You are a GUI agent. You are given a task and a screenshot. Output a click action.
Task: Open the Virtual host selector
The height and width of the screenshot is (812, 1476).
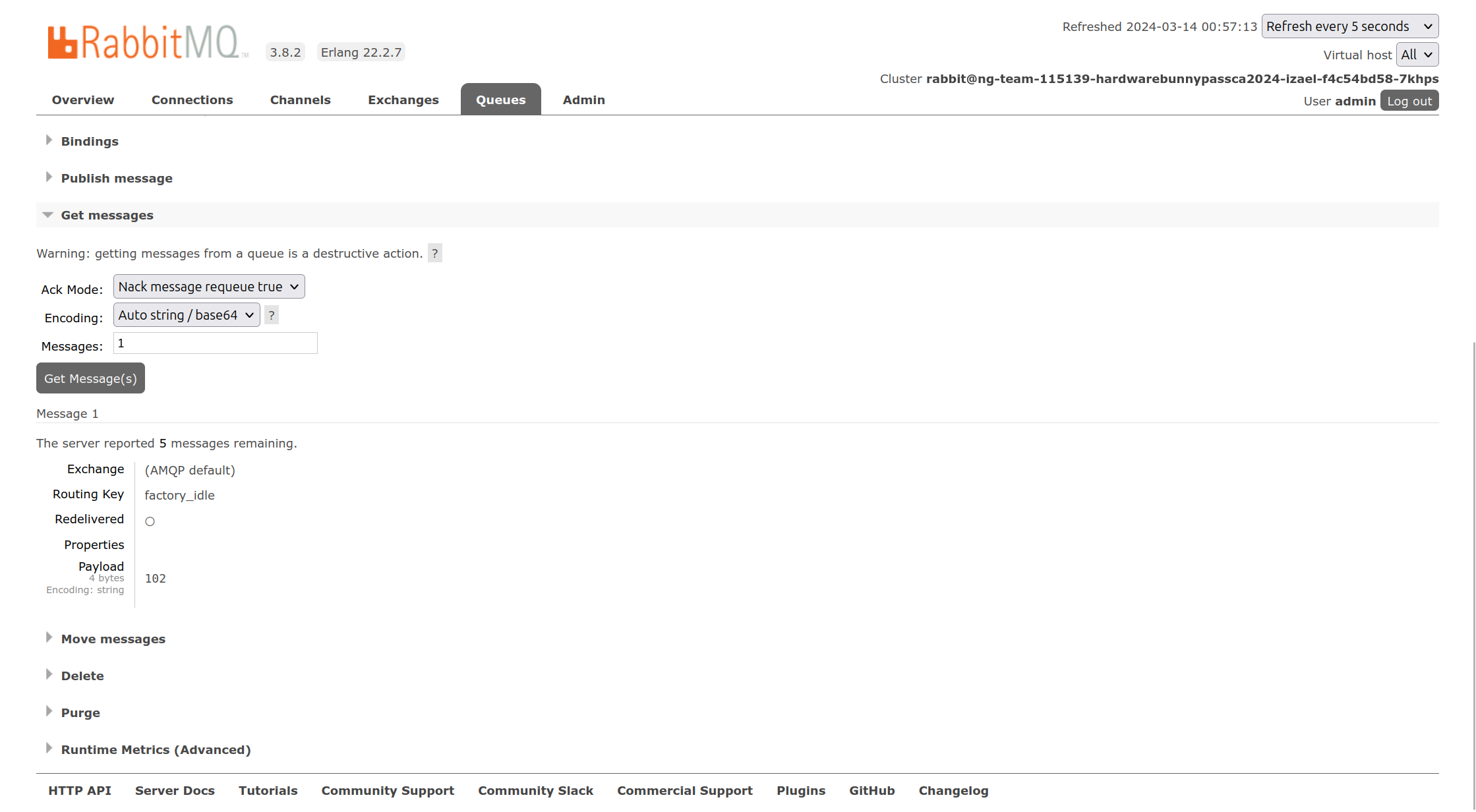pyautogui.click(x=1417, y=55)
